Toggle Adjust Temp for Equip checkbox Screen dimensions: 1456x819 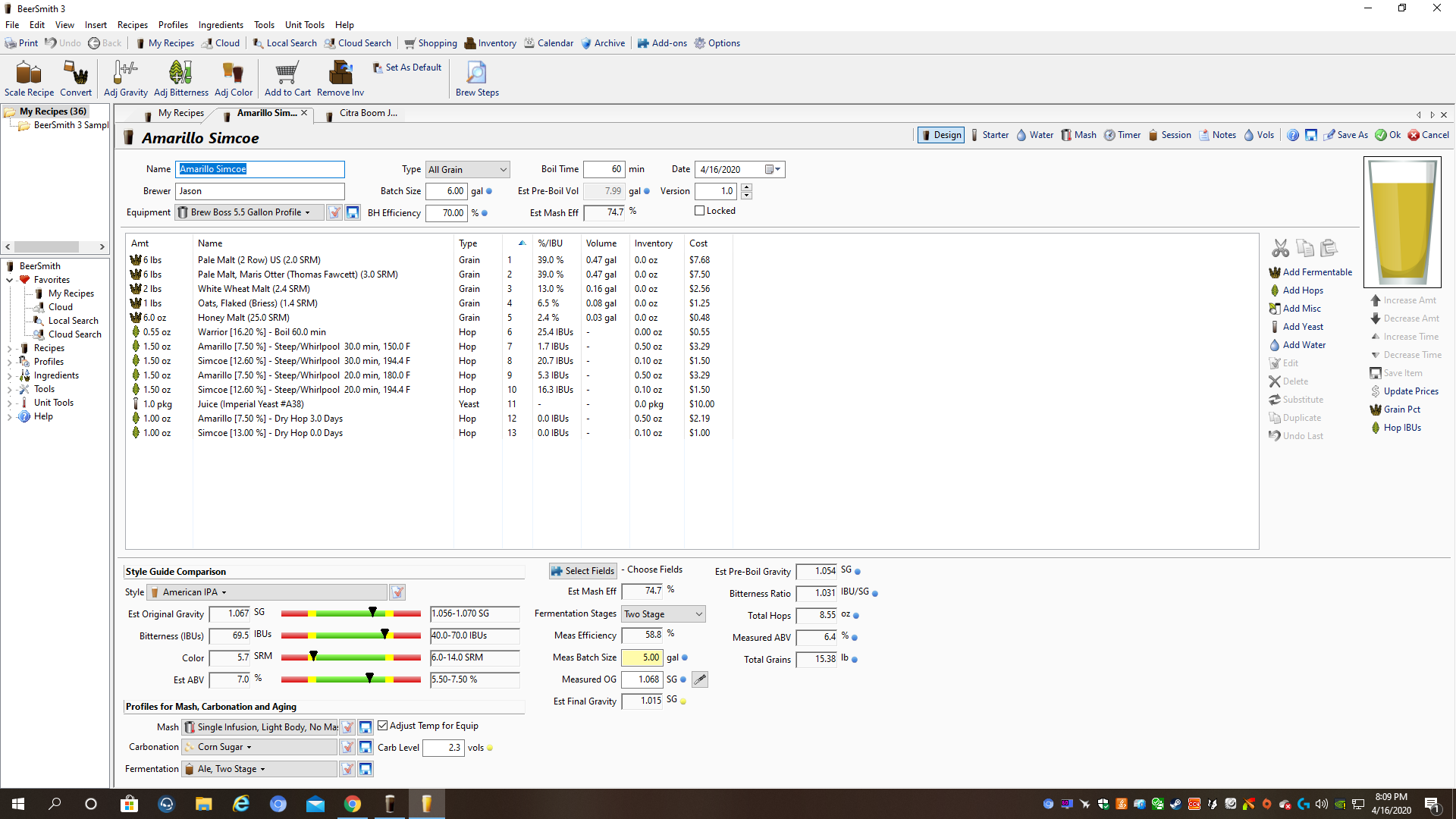[x=383, y=726]
